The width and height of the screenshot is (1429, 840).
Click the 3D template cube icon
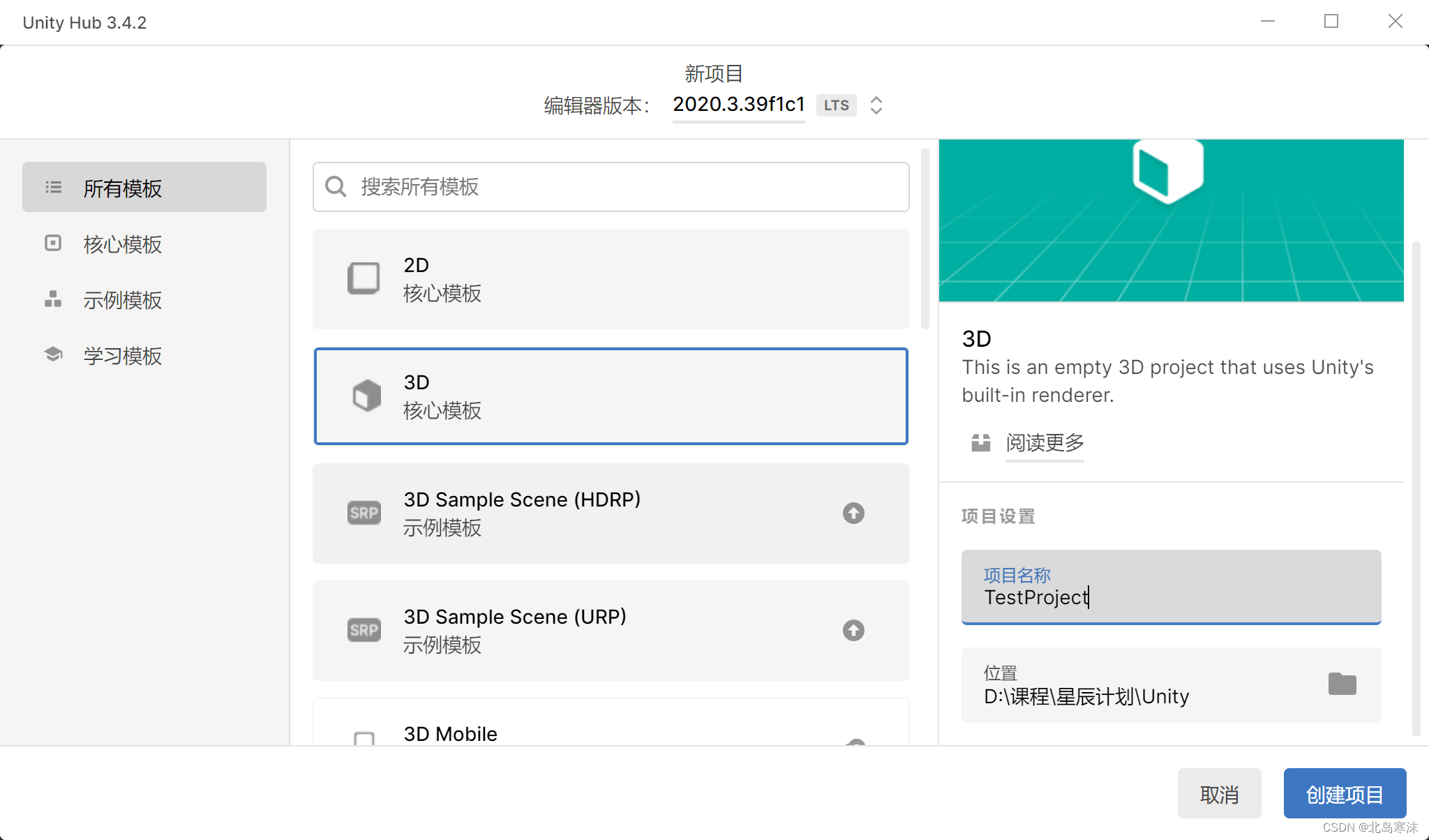pos(363,396)
